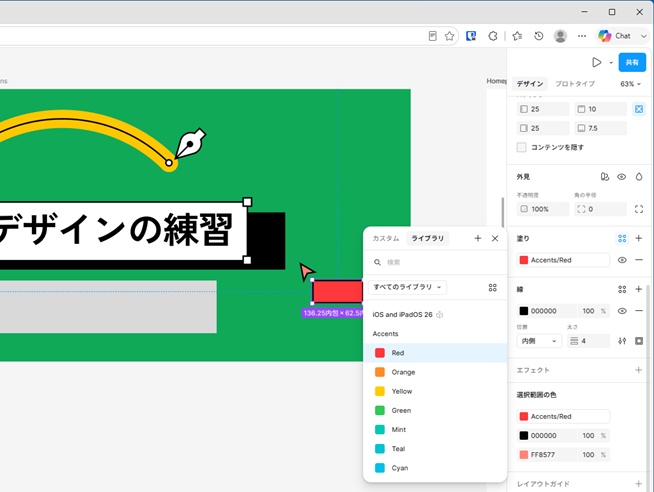Open browser reading view icon
This screenshot has width=654, height=492.
coord(433,36)
